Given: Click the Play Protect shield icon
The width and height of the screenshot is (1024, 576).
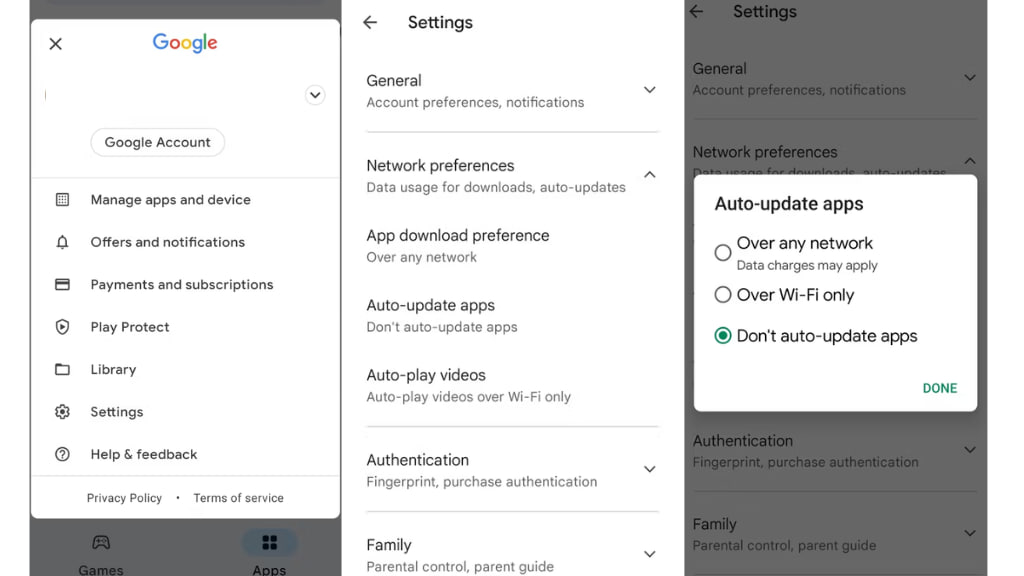Looking at the screenshot, I should click(62, 327).
